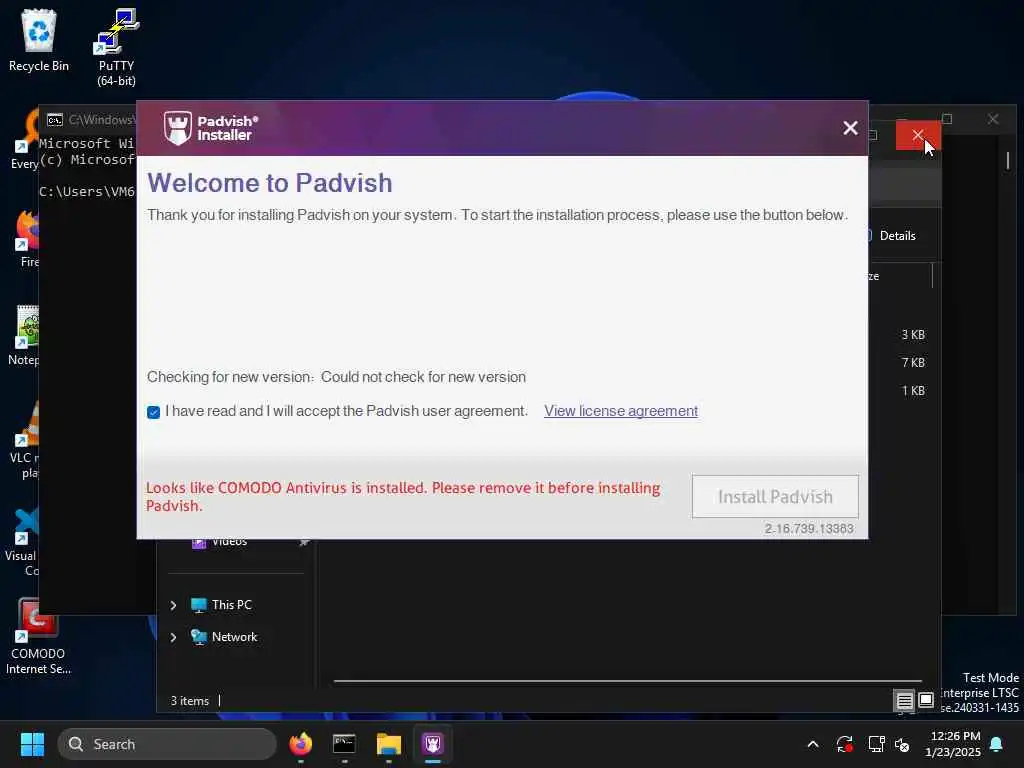
Task: Click the Command Prompt vertical scrollbar
Action: (1008, 161)
